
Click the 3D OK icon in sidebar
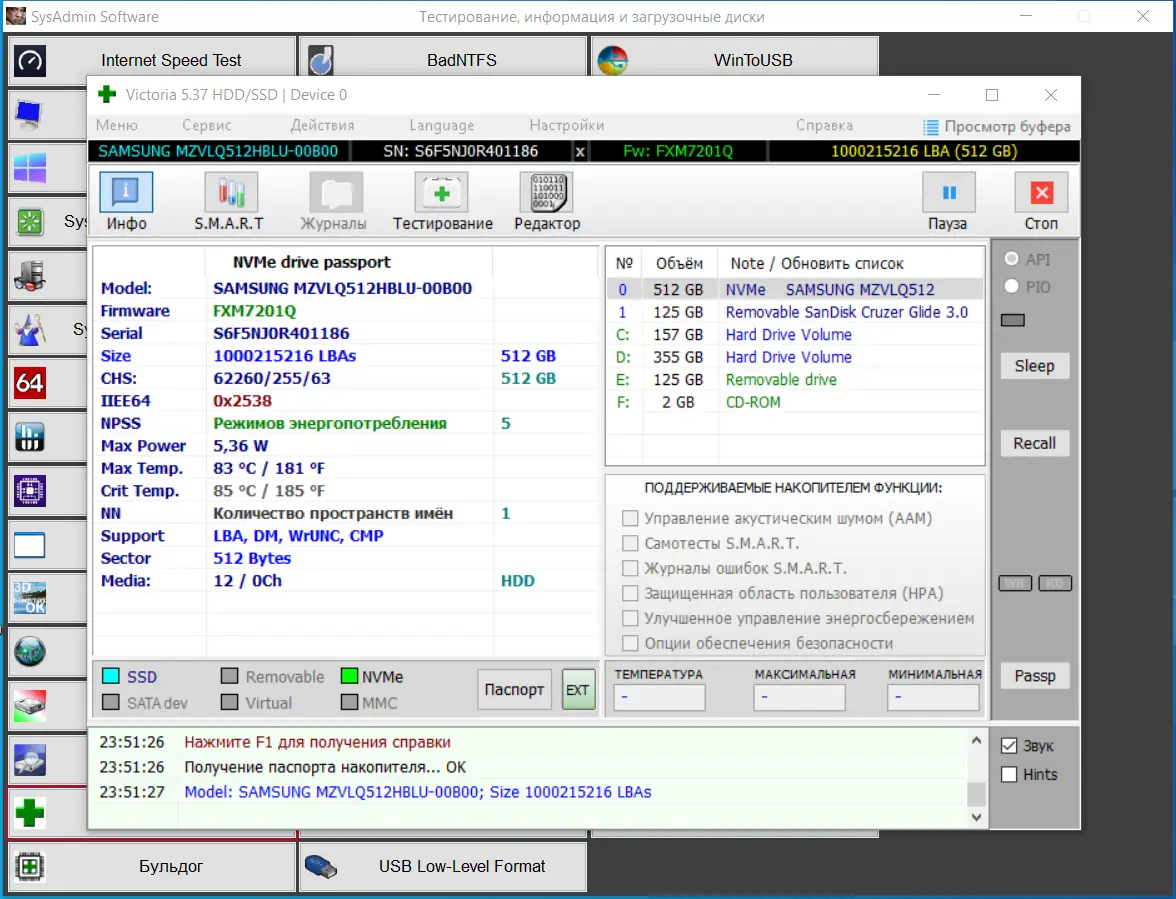[x=30, y=598]
